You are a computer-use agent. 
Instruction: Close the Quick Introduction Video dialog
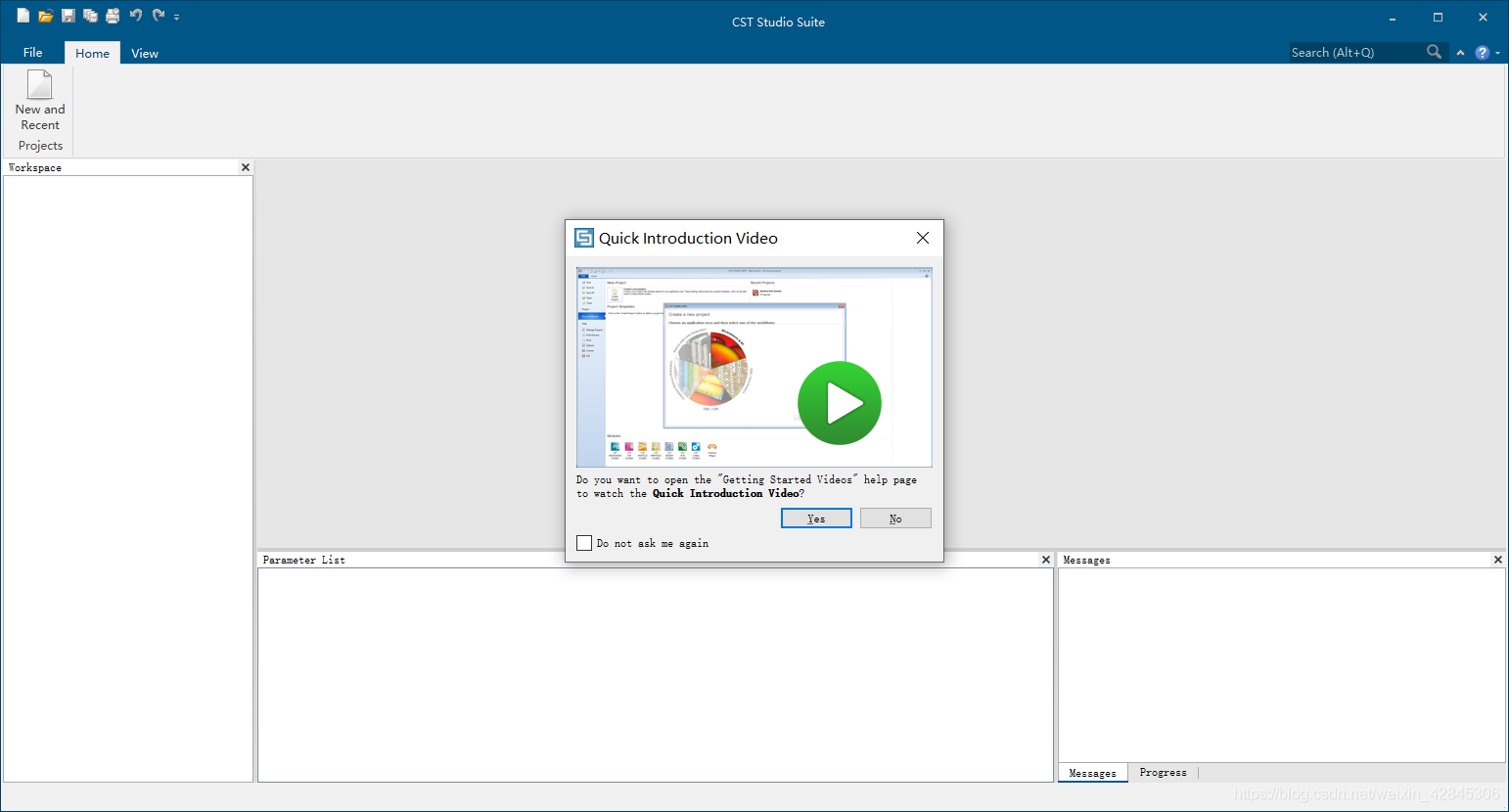(x=923, y=238)
